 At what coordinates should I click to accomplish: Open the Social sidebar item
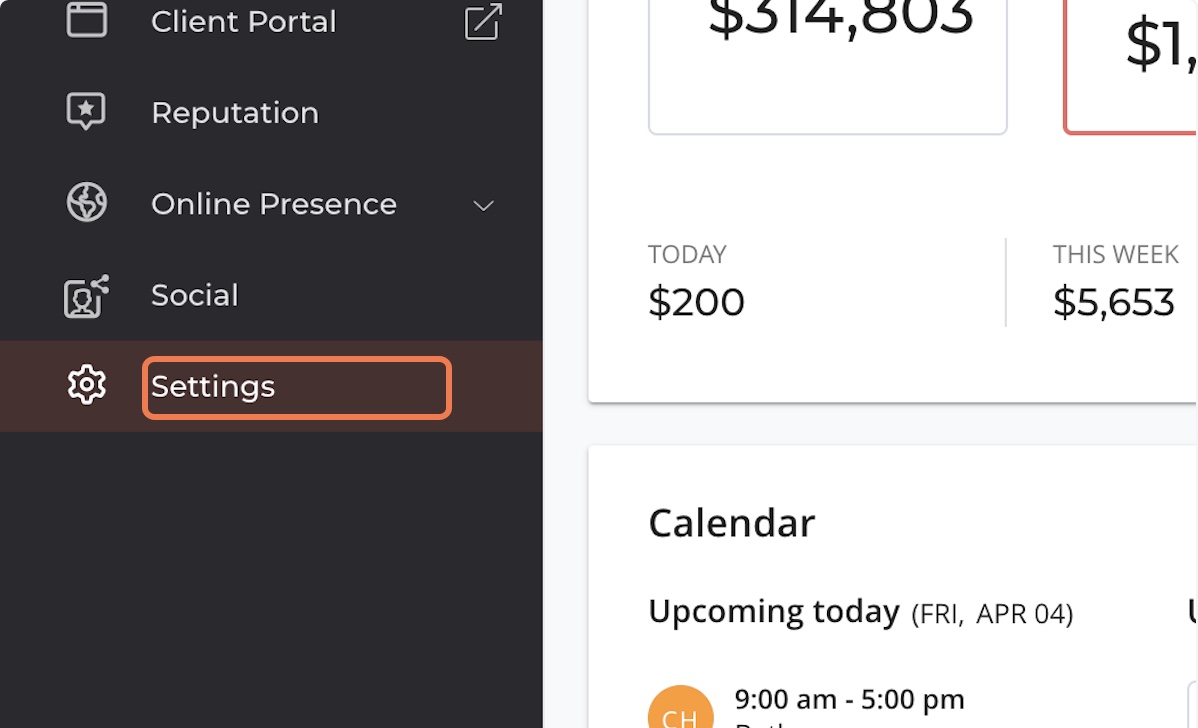click(195, 295)
